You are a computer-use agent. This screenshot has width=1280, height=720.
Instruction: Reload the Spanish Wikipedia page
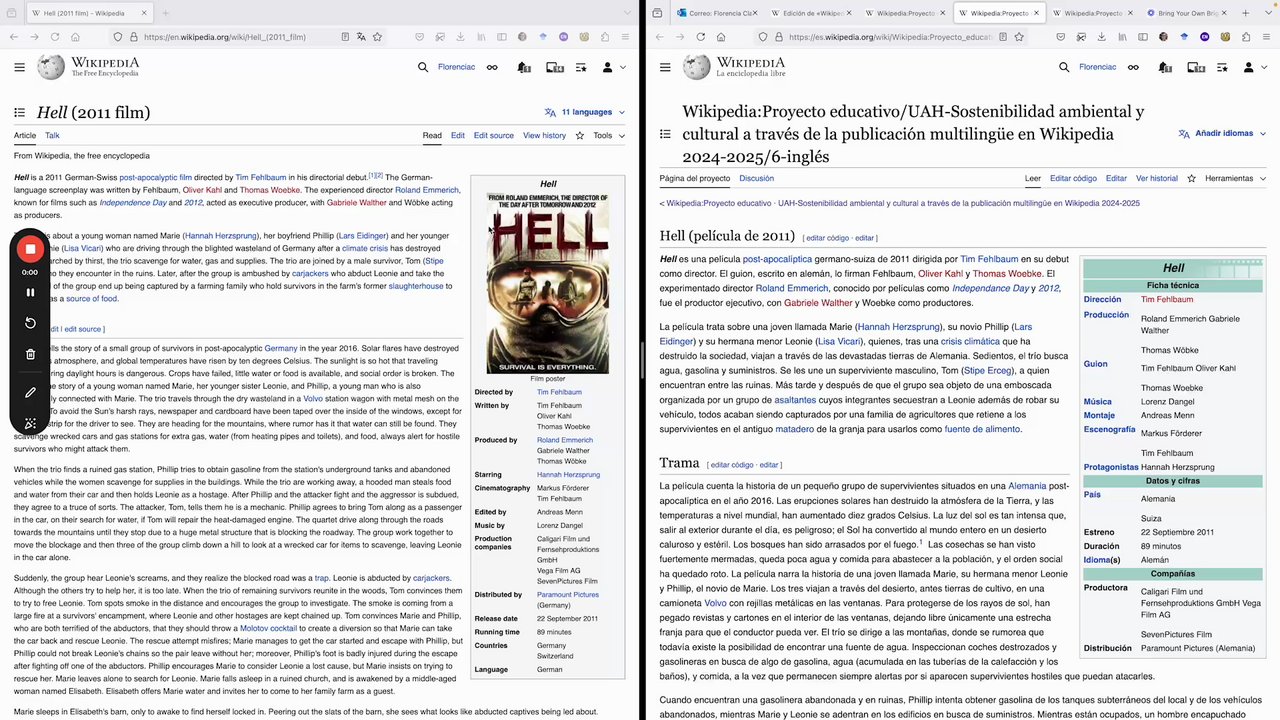click(700, 37)
